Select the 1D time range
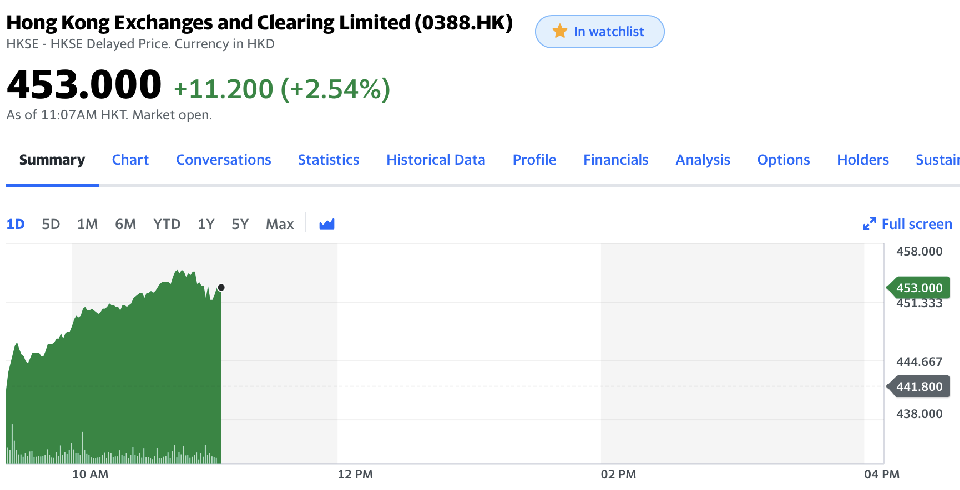Image resolution: width=960 pixels, height=490 pixels. coord(16,224)
